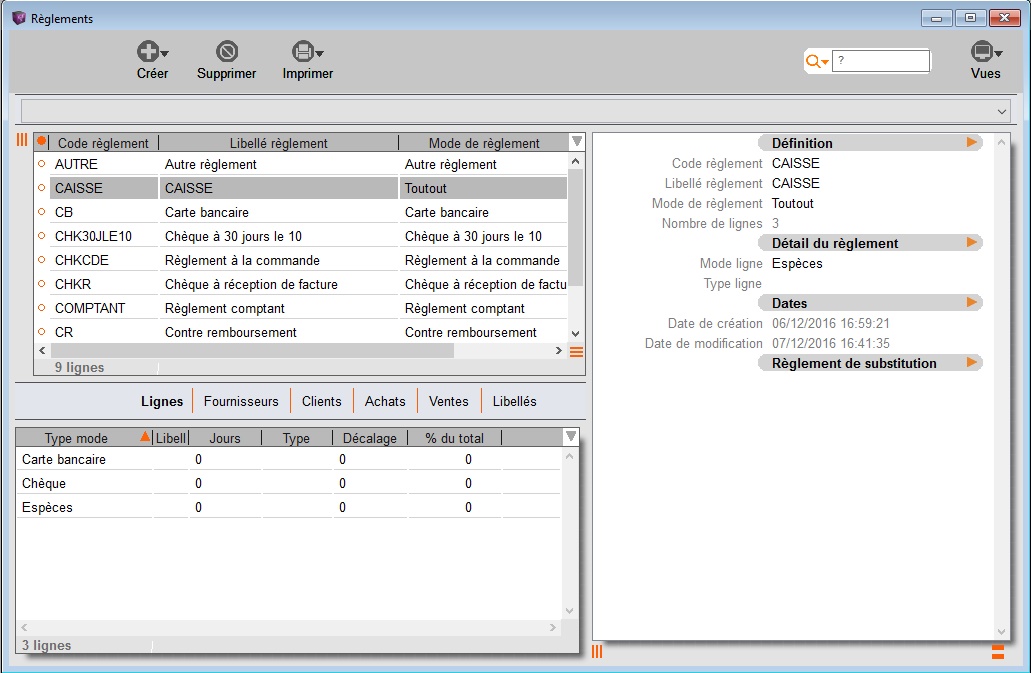The width and height of the screenshot is (1031, 673).
Task: Select the Espèces line row
Action: point(288,507)
